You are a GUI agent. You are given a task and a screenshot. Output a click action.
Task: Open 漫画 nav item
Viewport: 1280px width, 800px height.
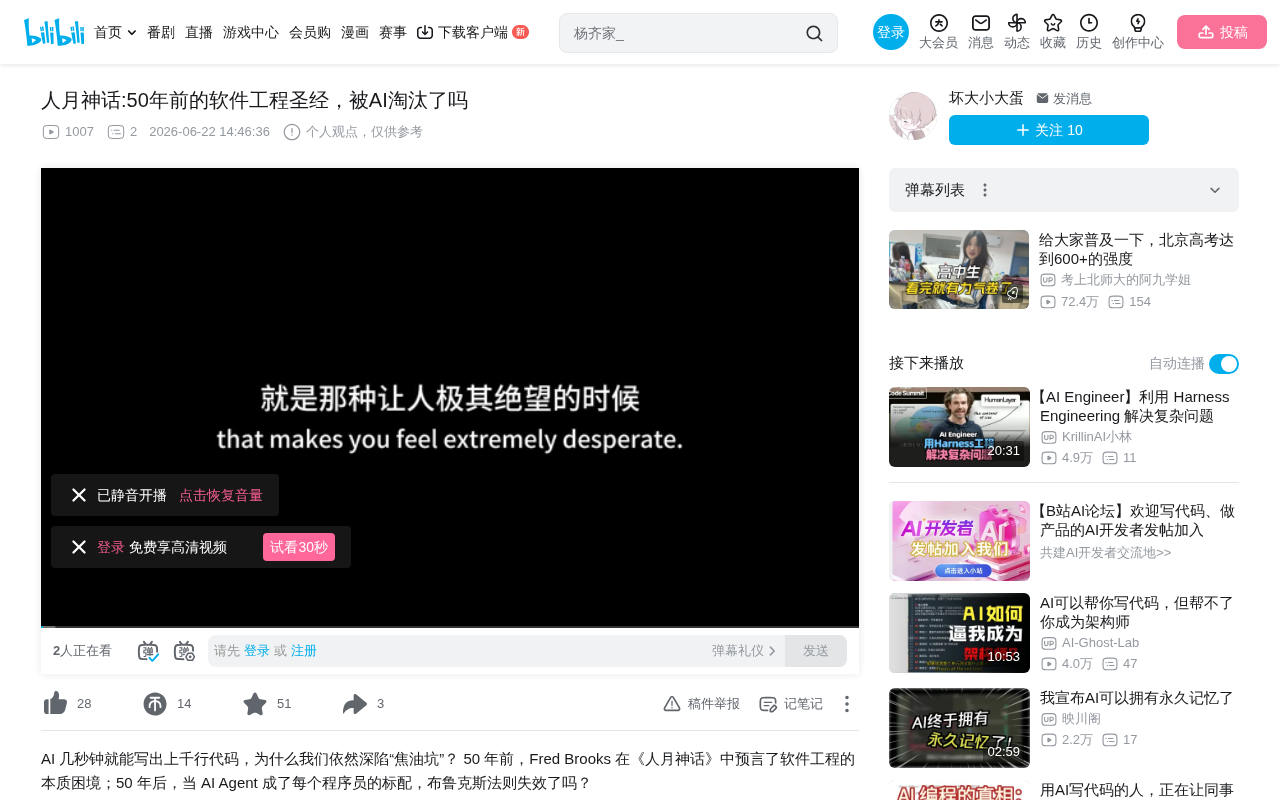[x=355, y=32]
